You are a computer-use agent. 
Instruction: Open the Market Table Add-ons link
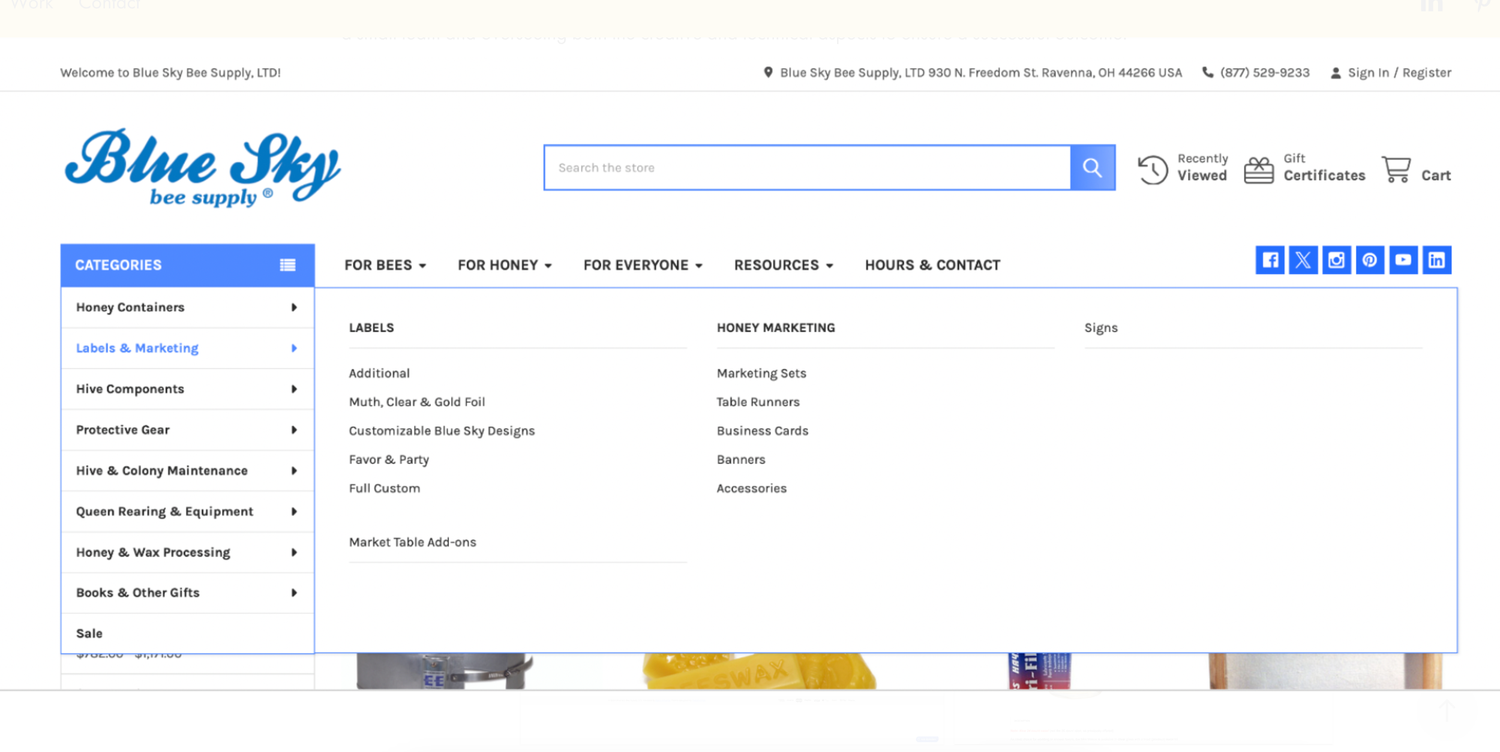(412, 542)
